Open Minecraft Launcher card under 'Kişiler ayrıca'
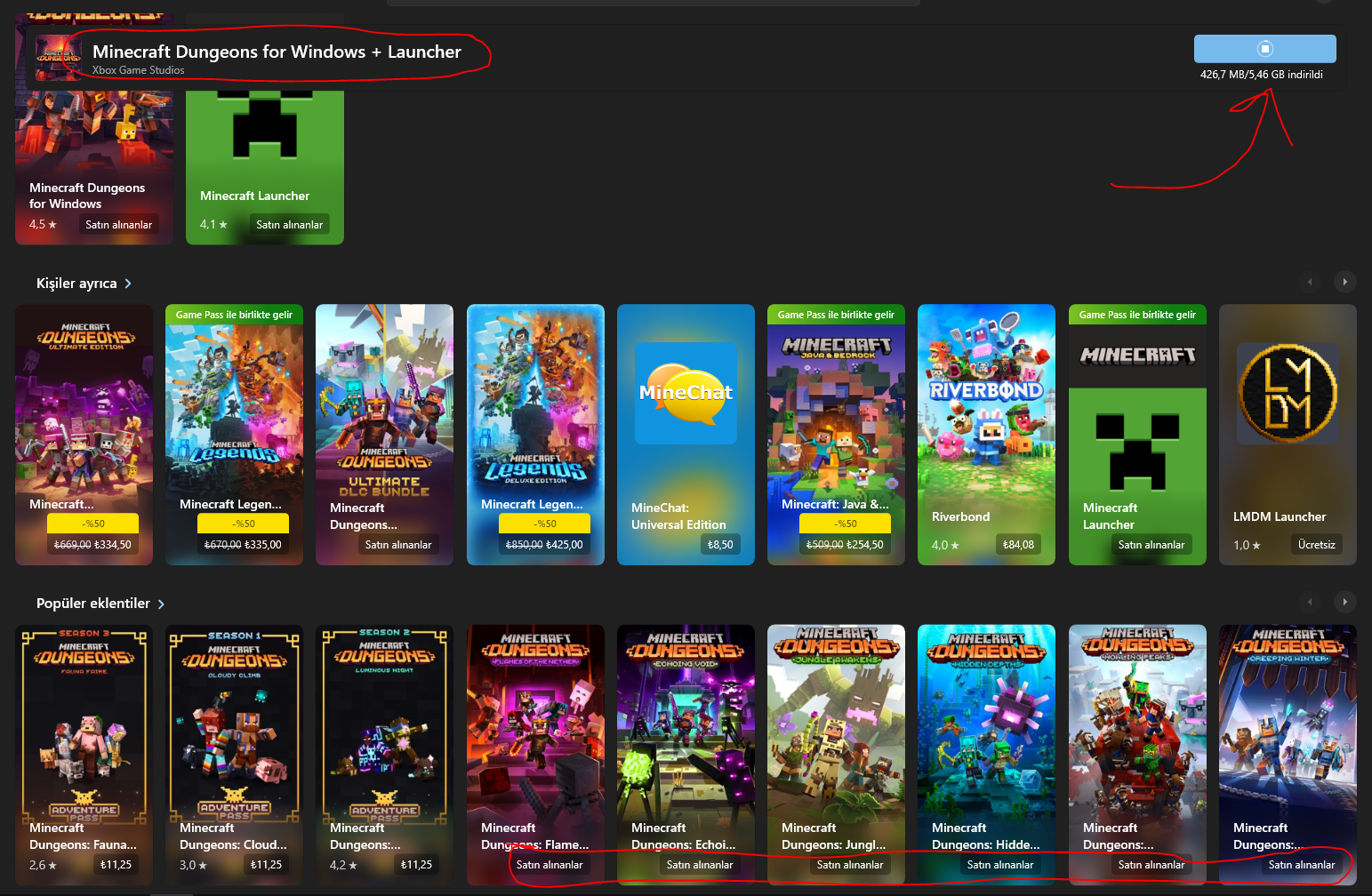1372x896 pixels. 1137,435
